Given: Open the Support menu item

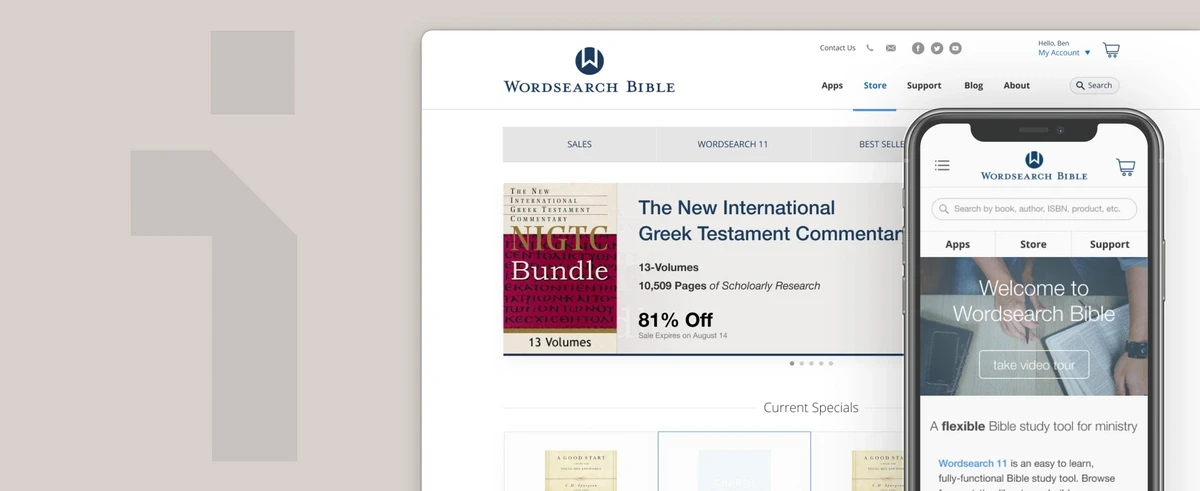Looking at the screenshot, I should [x=924, y=86].
